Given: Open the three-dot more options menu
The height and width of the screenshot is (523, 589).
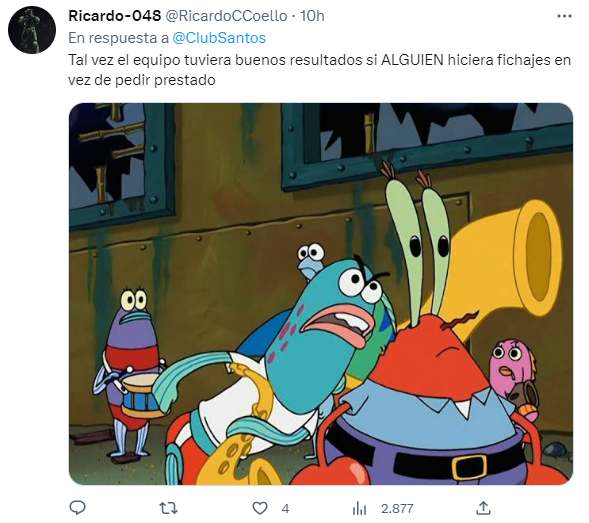Looking at the screenshot, I should point(564,16).
